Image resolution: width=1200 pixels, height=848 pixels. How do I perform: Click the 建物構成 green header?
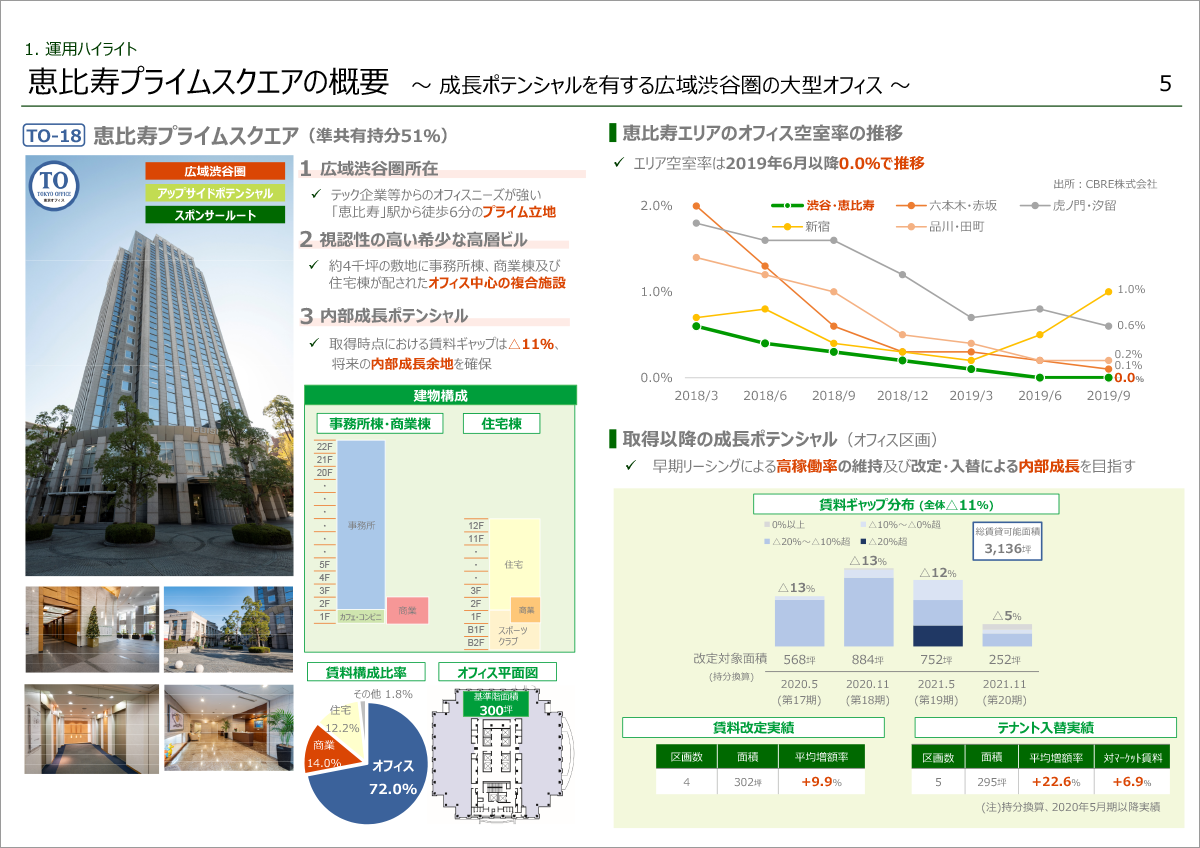[440, 394]
